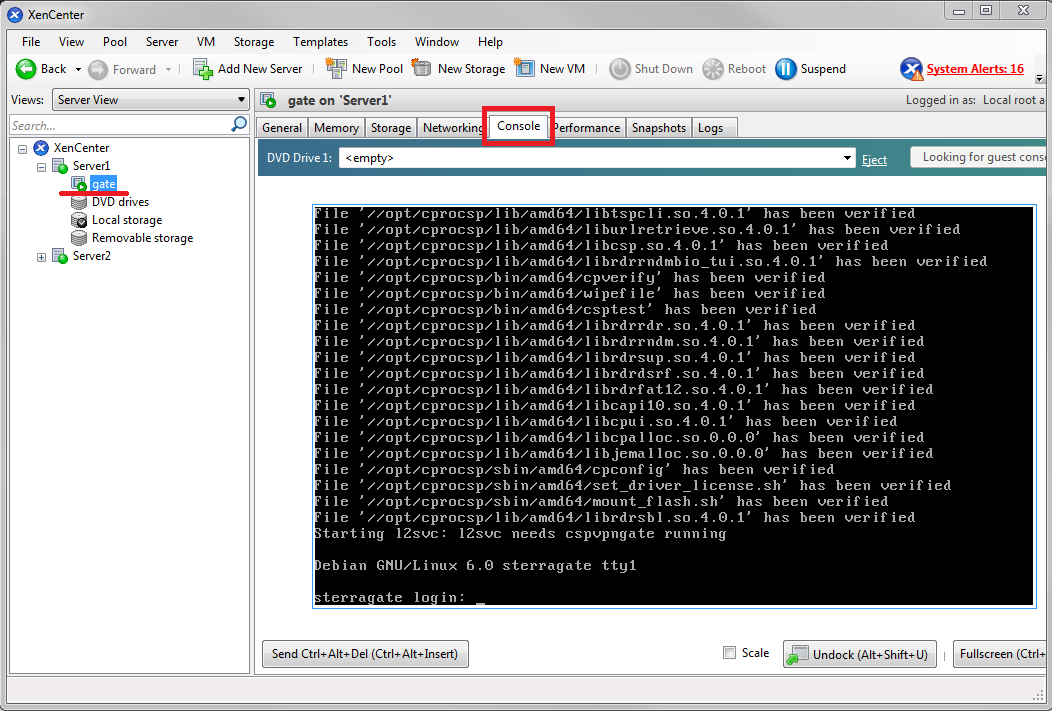Click the Removable storage icon
Screen dimensions: 1052x711
tap(79, 237)
